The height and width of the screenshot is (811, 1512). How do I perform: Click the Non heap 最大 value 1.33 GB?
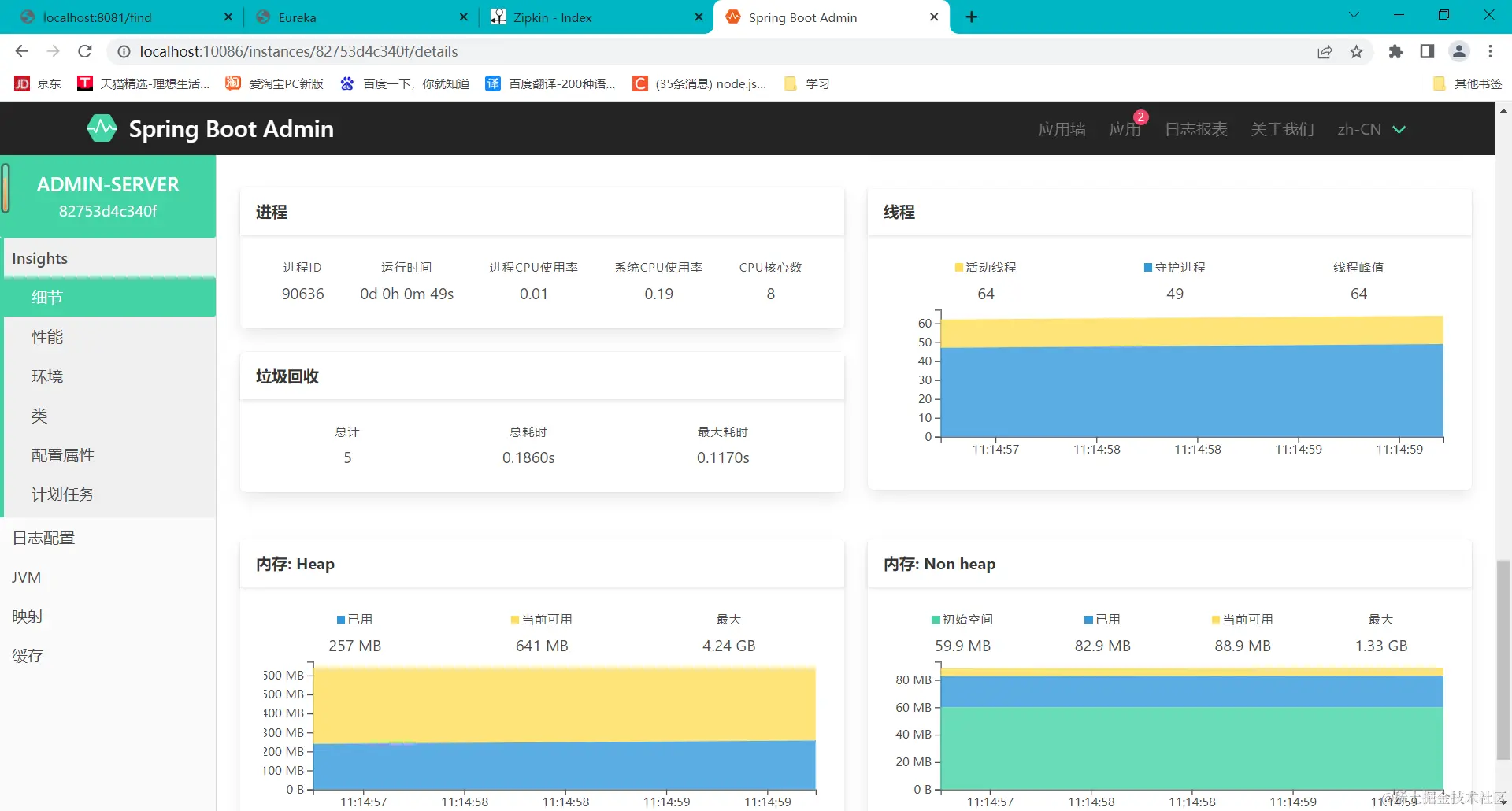click(x=1381, y=646)
